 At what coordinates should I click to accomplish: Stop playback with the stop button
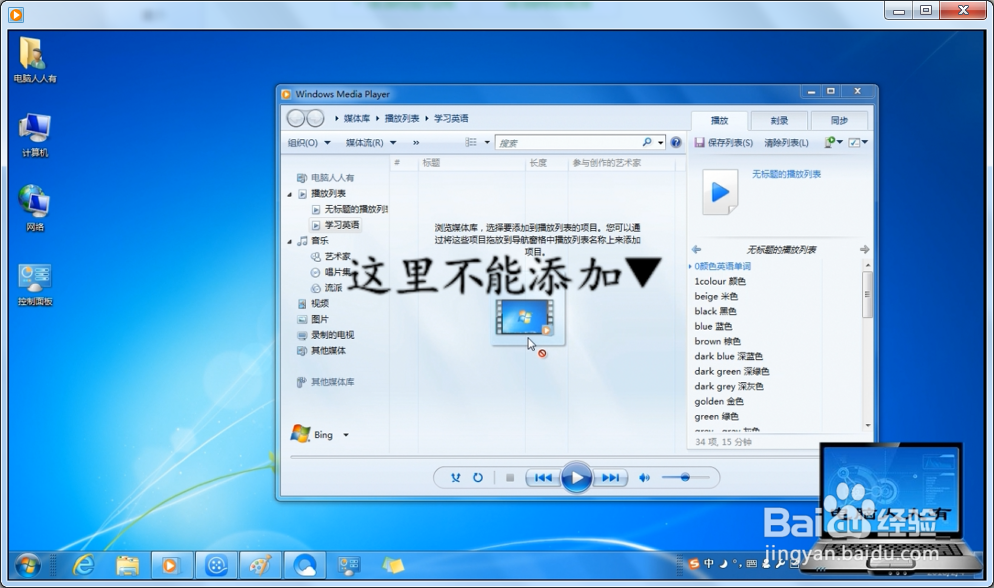click(x=510, y=478)
